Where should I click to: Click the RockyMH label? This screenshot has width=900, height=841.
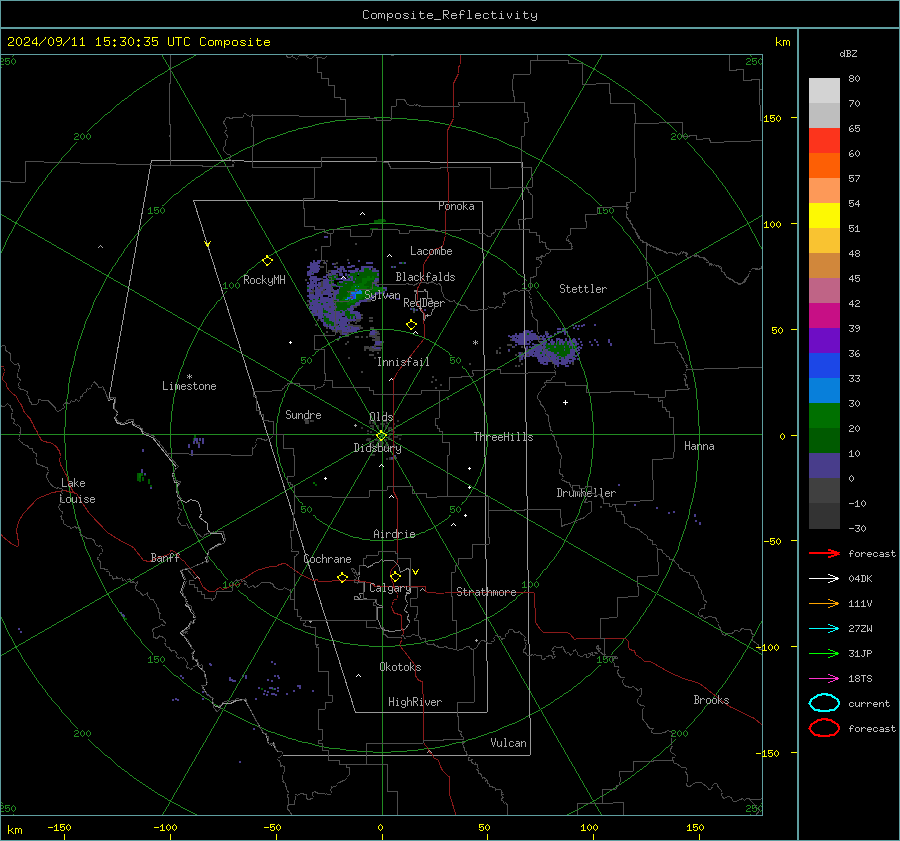(x=264, y=280)
